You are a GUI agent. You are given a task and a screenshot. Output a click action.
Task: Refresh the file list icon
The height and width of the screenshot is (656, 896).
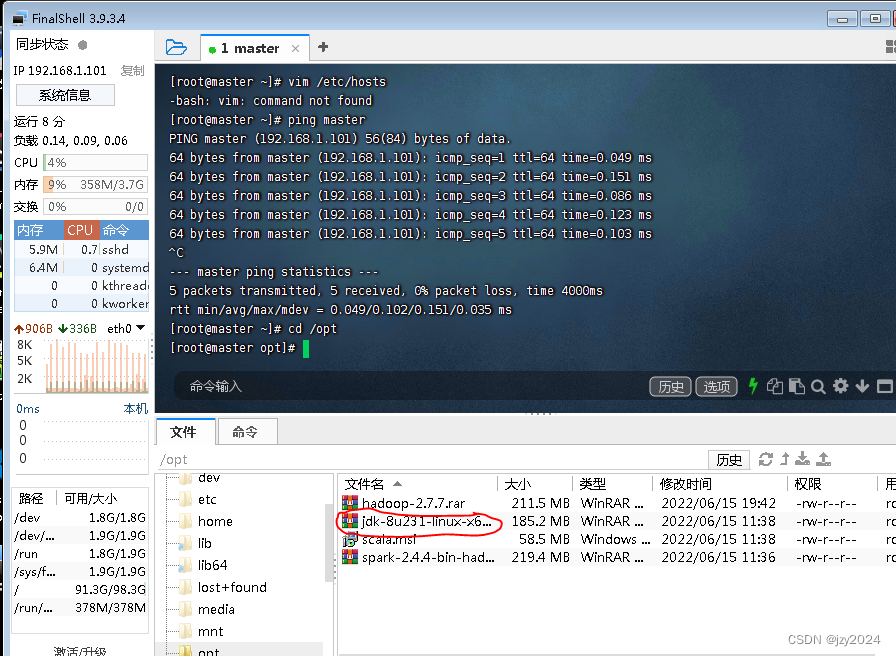765,459
